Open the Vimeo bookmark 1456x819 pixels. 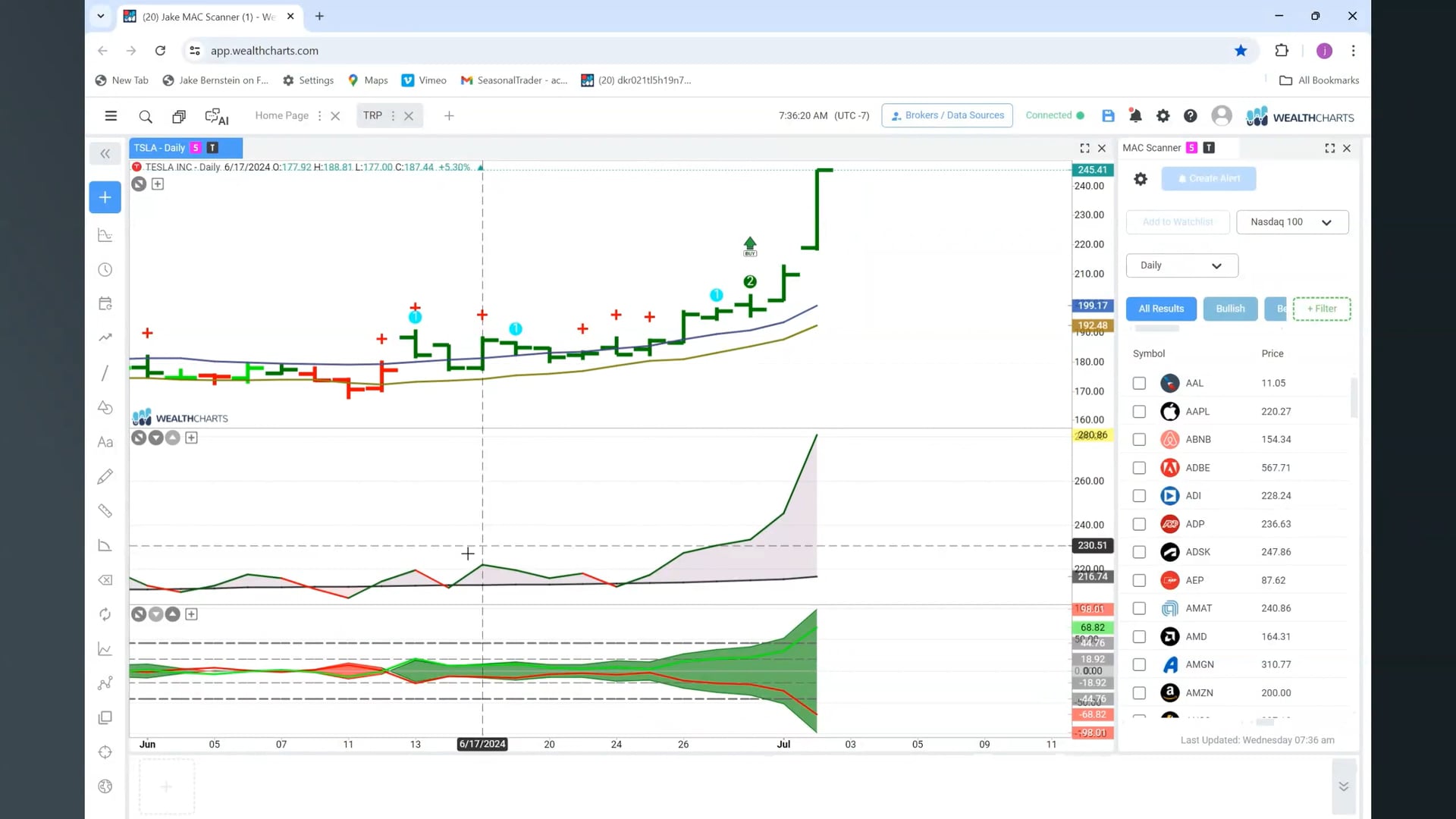coord(424,80)
